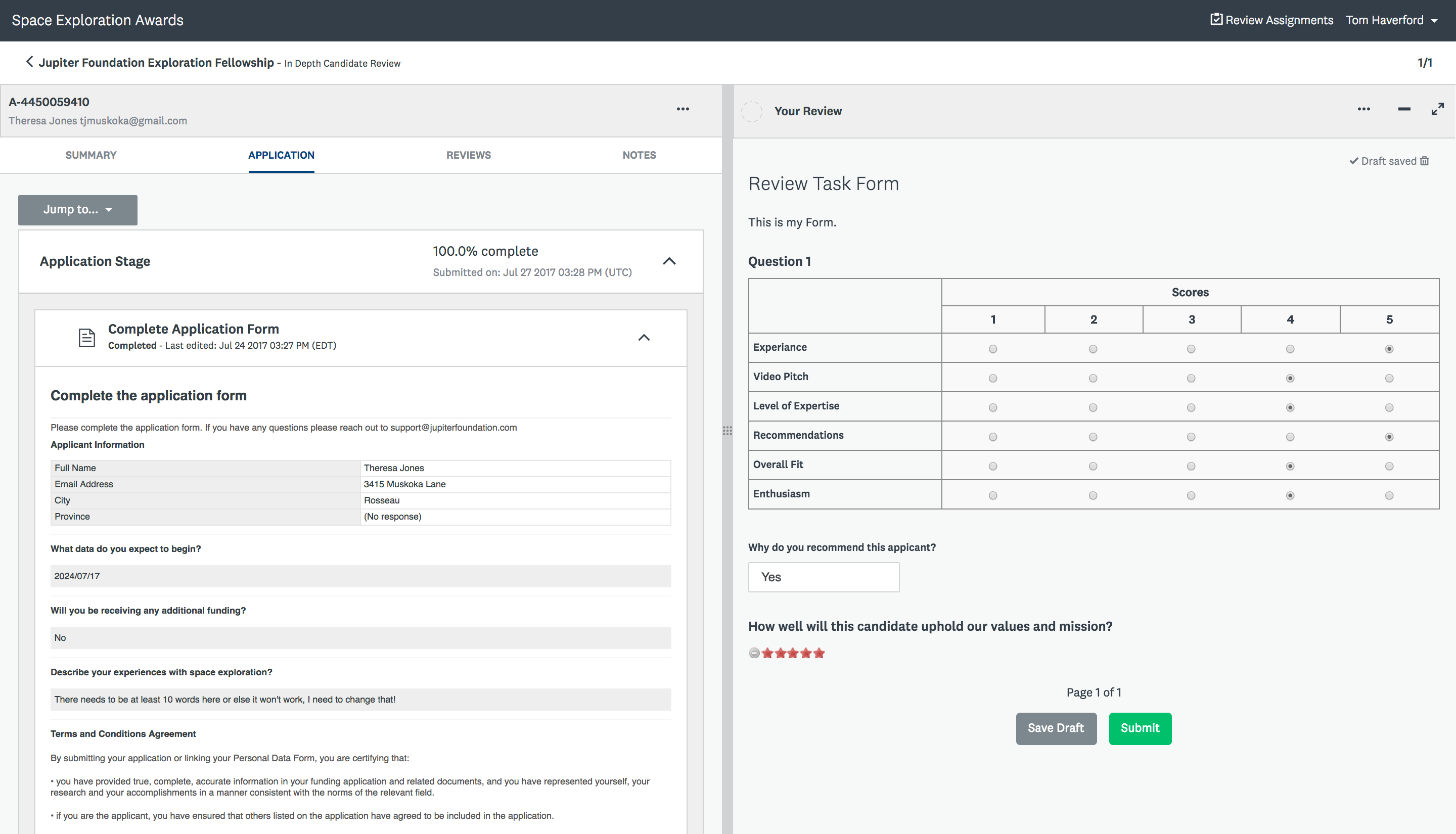Click the ellipsis icon on applicant card
The width and height of the screenshot is (1456, 834).
(682, 111)
